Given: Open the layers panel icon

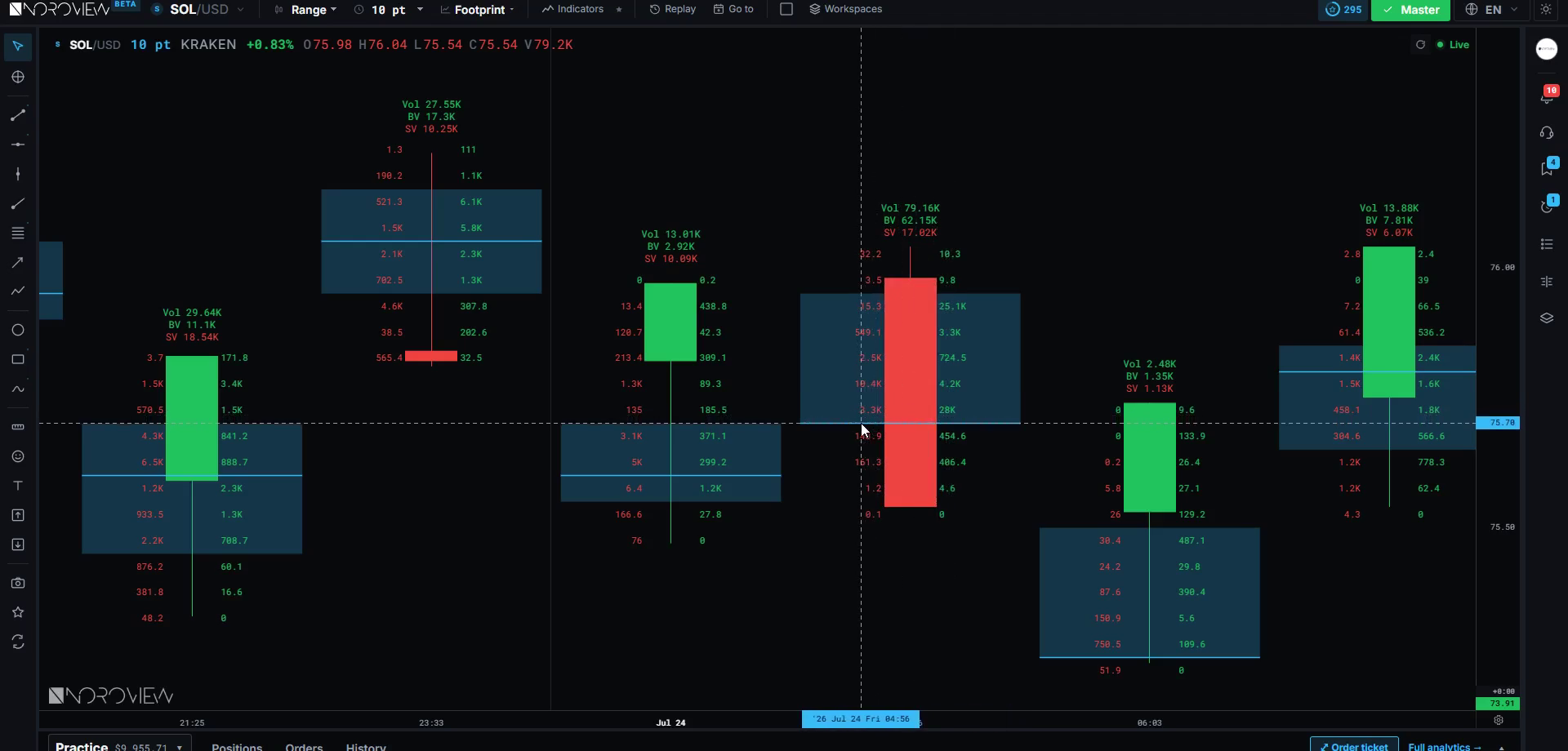Looking at the screenshot, I should pos(1547,318).
